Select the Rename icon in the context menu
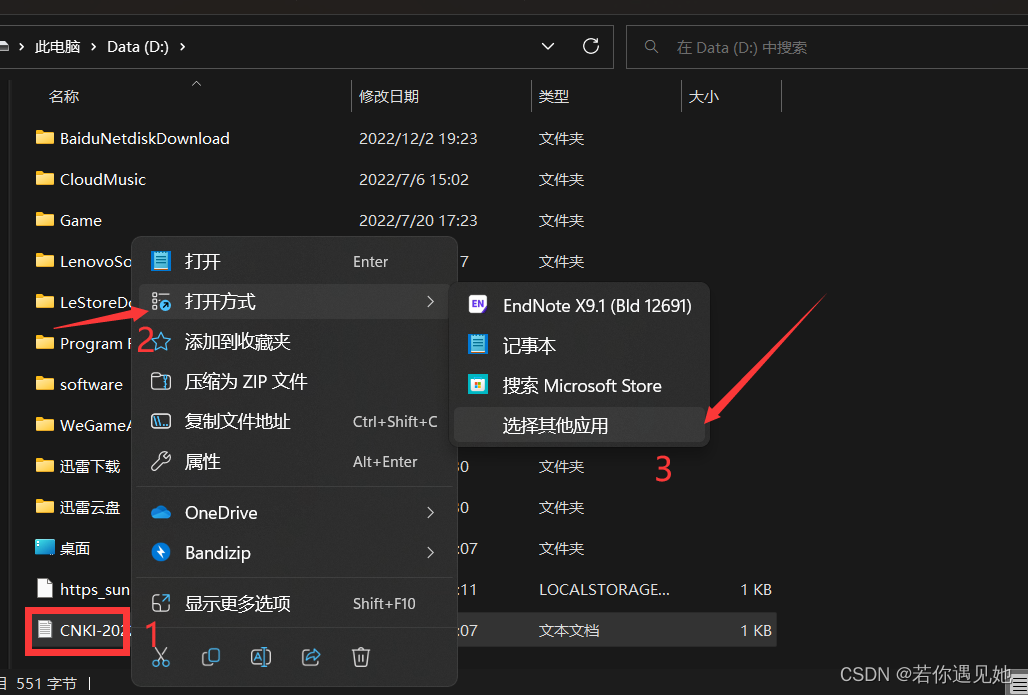Image resolution: width=1028 pixels, height=695 pixels. [x=261, y=657]
